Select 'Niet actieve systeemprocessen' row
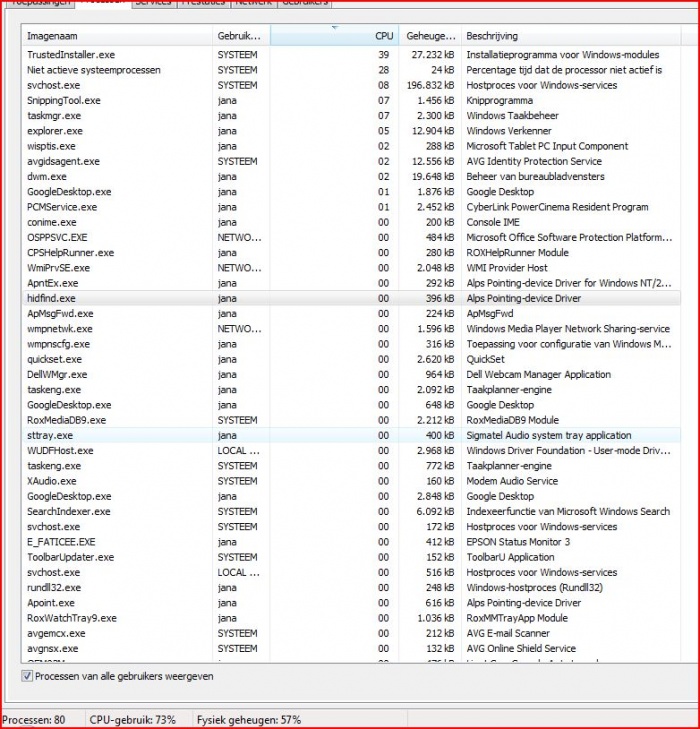The width and height of the screenshot is (700, 729). pyautogui.click(x=351, y=70)
